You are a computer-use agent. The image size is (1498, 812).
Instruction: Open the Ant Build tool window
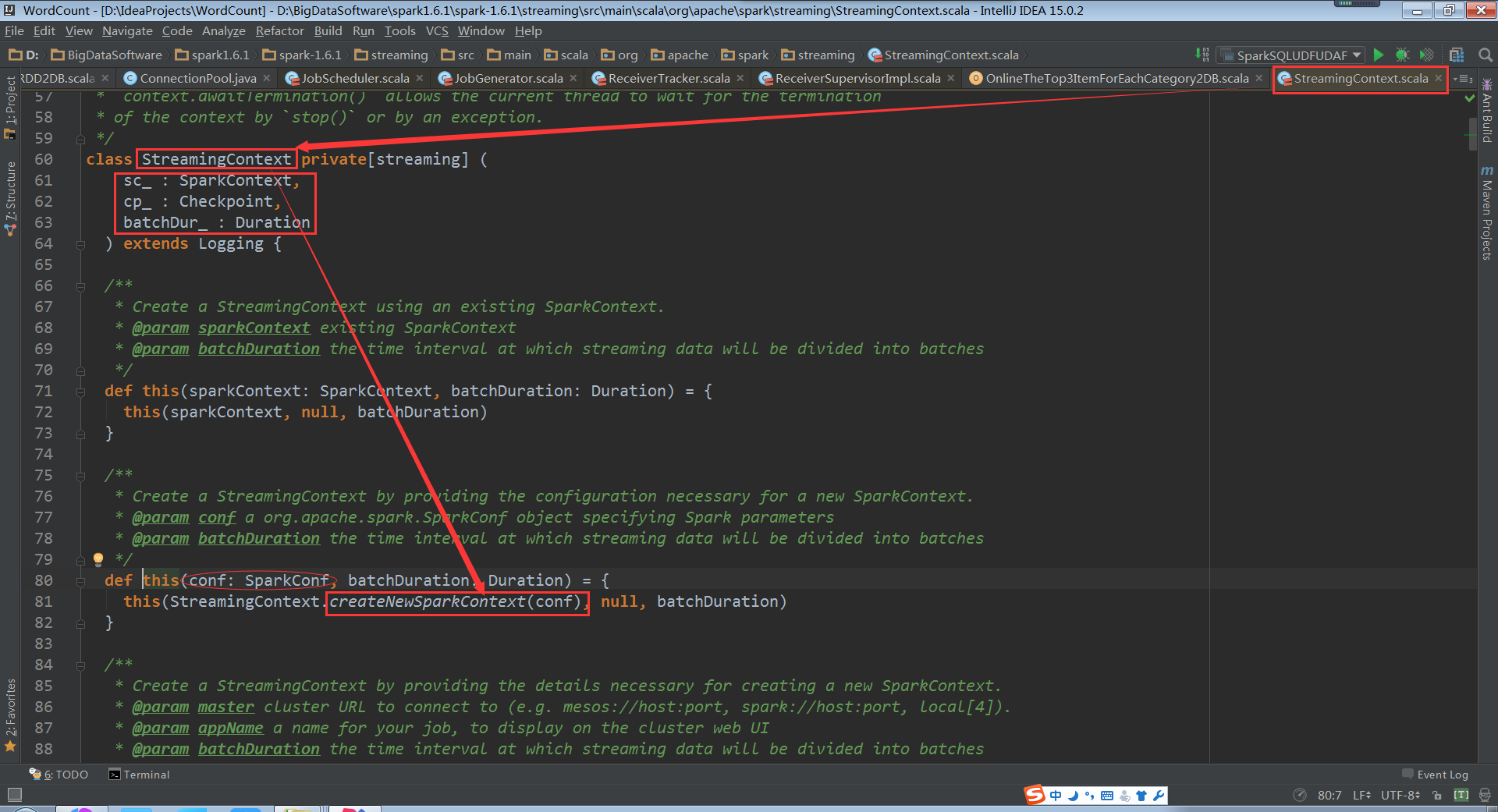pos(1487,111)
